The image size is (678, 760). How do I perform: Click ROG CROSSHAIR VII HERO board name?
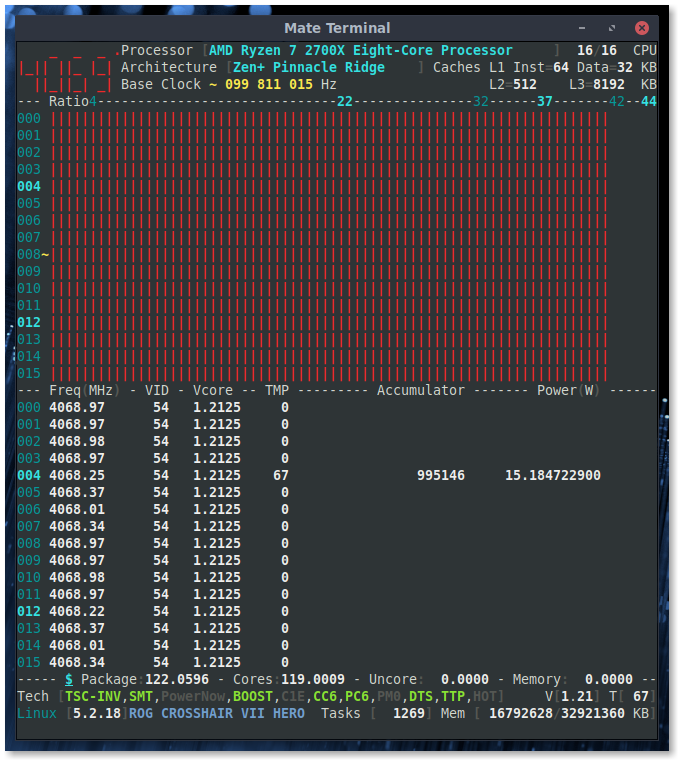(x=217, y=713)
